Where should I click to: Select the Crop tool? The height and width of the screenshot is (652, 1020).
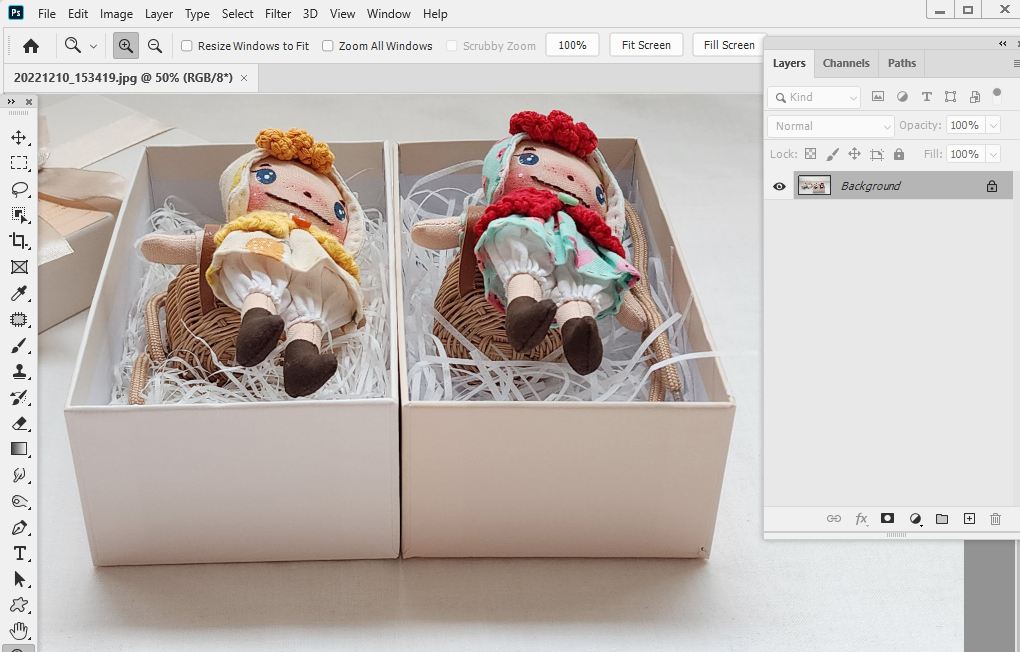coord(19,241)
